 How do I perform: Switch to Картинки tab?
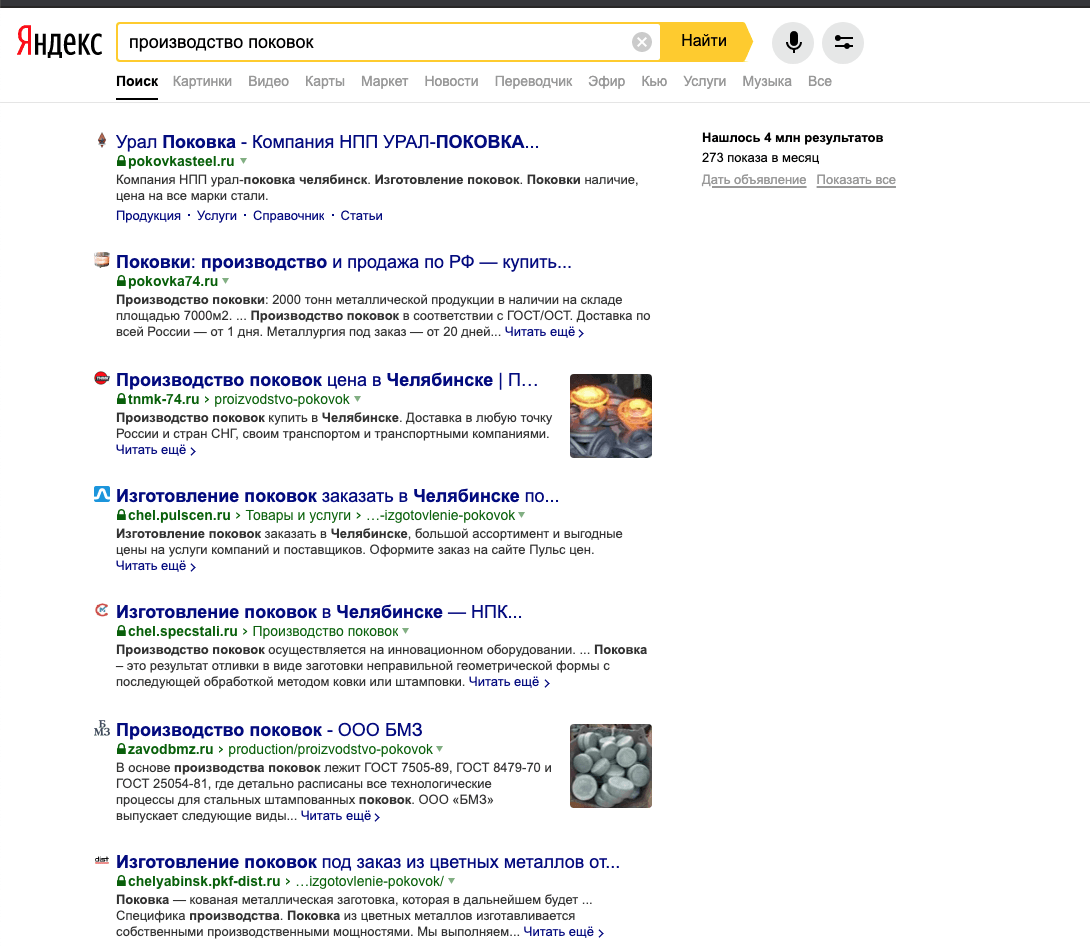[202, 81]
